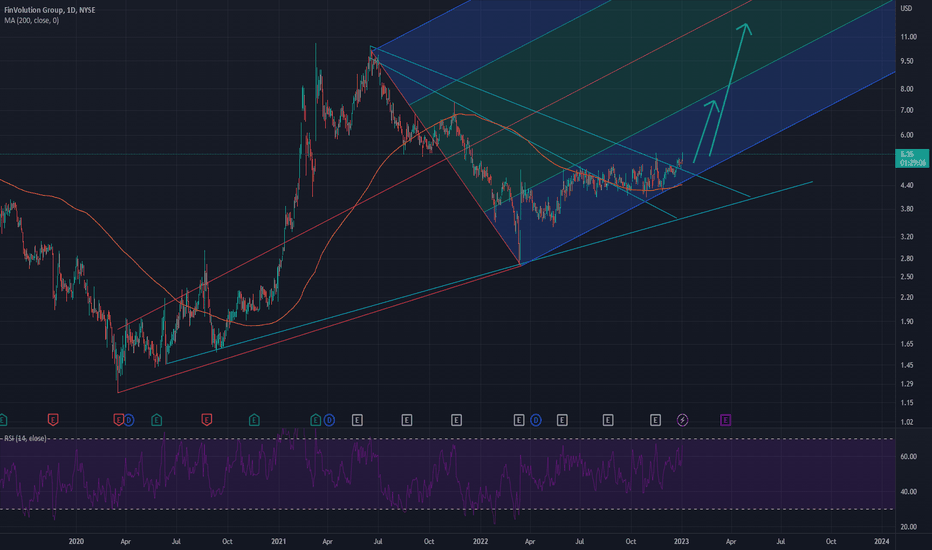932x550 pixels.
Task: Click the red earnings marker near November 2019
Action: pyautogui.click(x=53, y=420)
